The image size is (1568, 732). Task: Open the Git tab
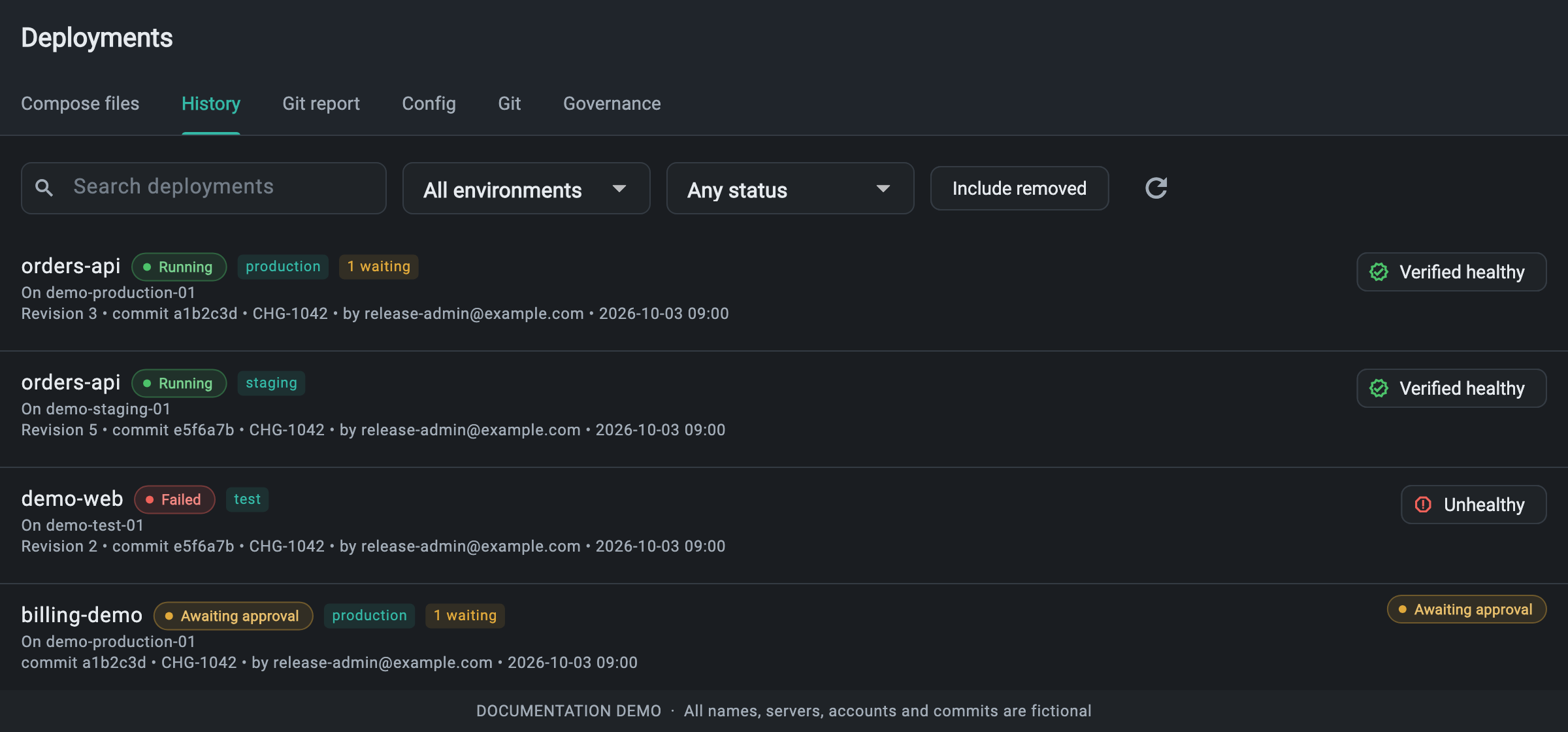click(x=509, y=103)
